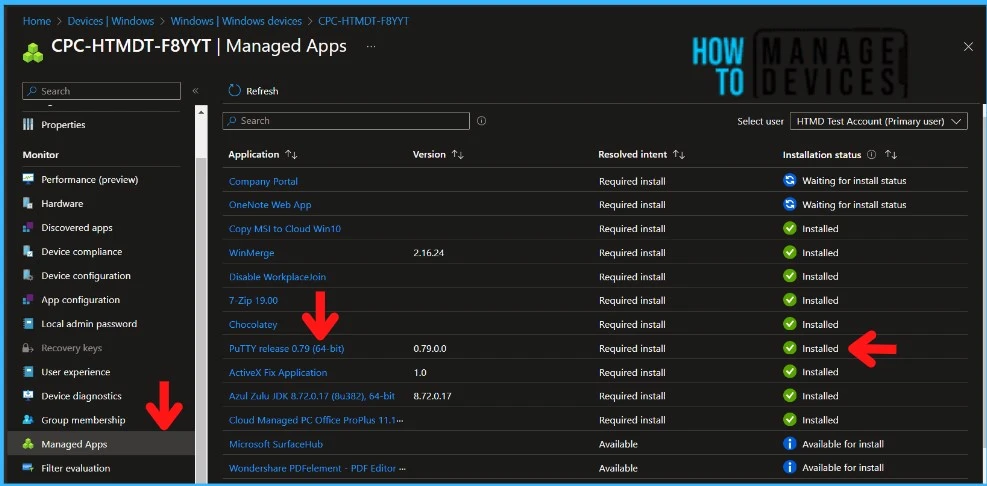Click the Recovery keys lock icon
The height and width of the screenshot is (486, 987).
pyautogui.click(x=28, y=348)
